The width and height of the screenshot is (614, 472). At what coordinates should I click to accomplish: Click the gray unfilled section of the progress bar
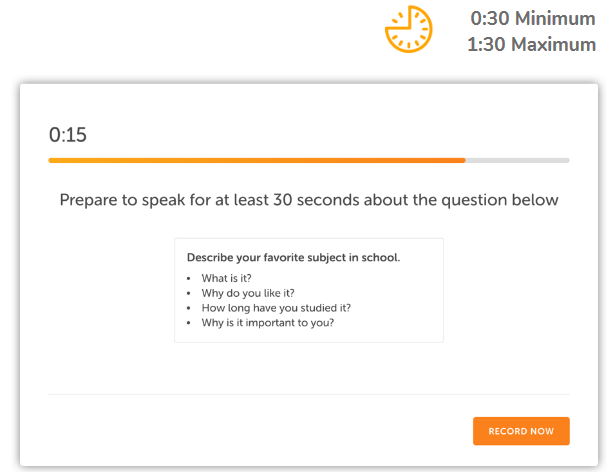[x=517, y=160]
